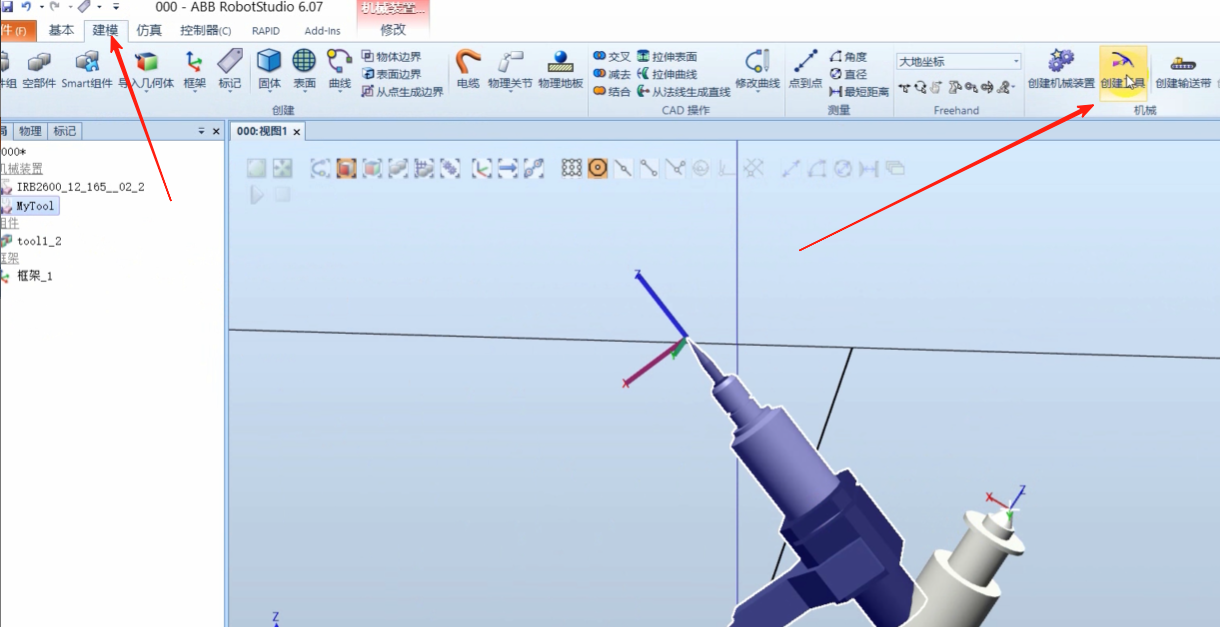This screenshot has width=1220, height=627.
Task: Click the view-all zoom fit icon
Action: click(257, 169)
